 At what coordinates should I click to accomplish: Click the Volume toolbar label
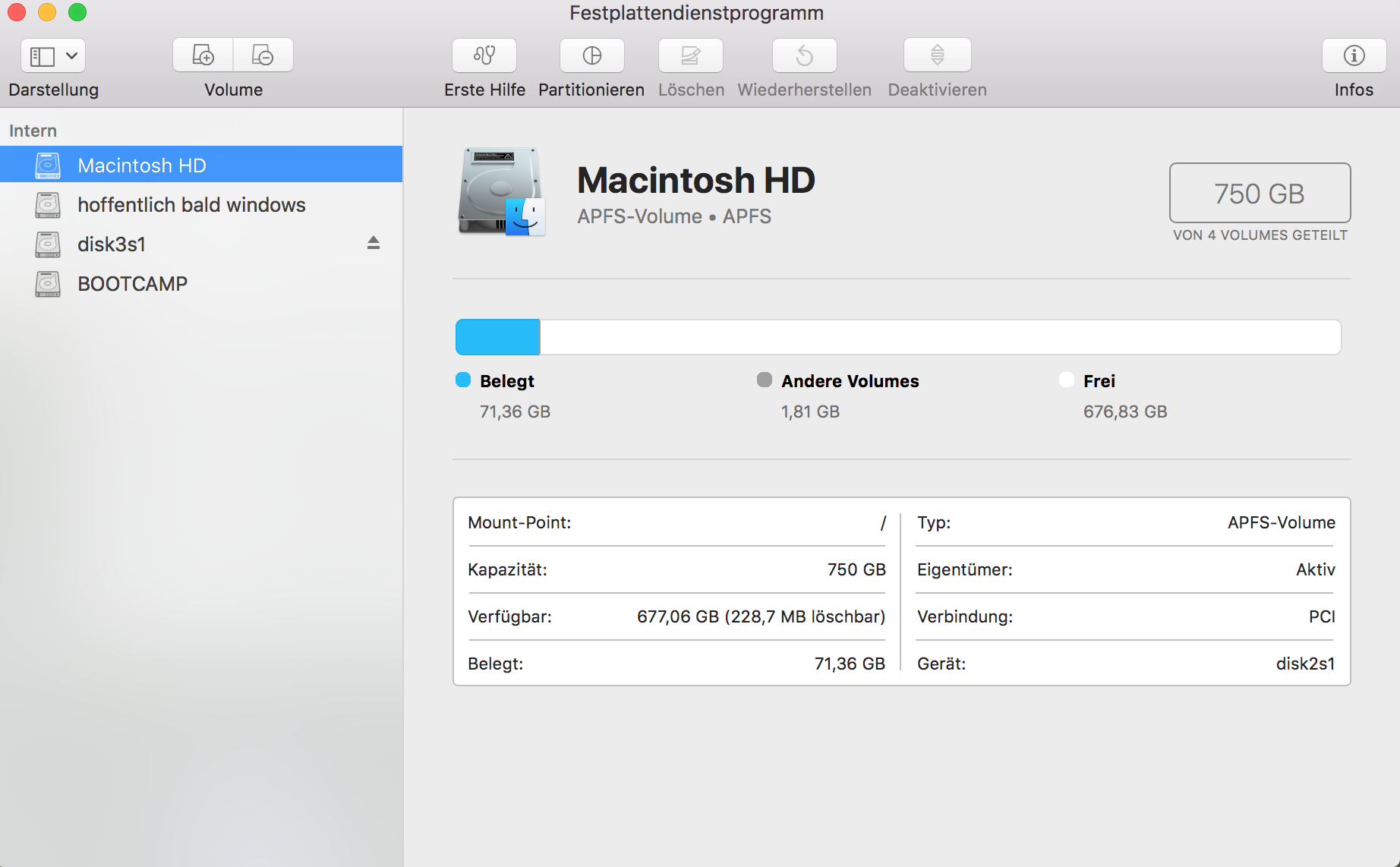[234, 90]
